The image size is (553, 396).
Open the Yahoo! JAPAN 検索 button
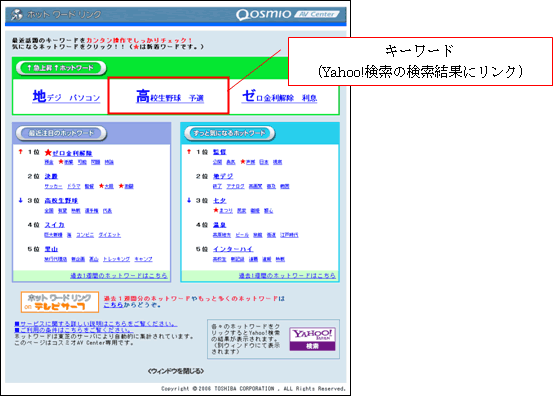(312, 339)
